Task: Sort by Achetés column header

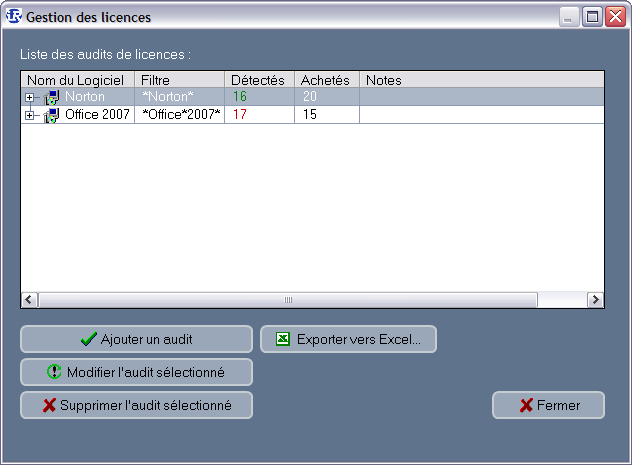Action: coord(327,80)
